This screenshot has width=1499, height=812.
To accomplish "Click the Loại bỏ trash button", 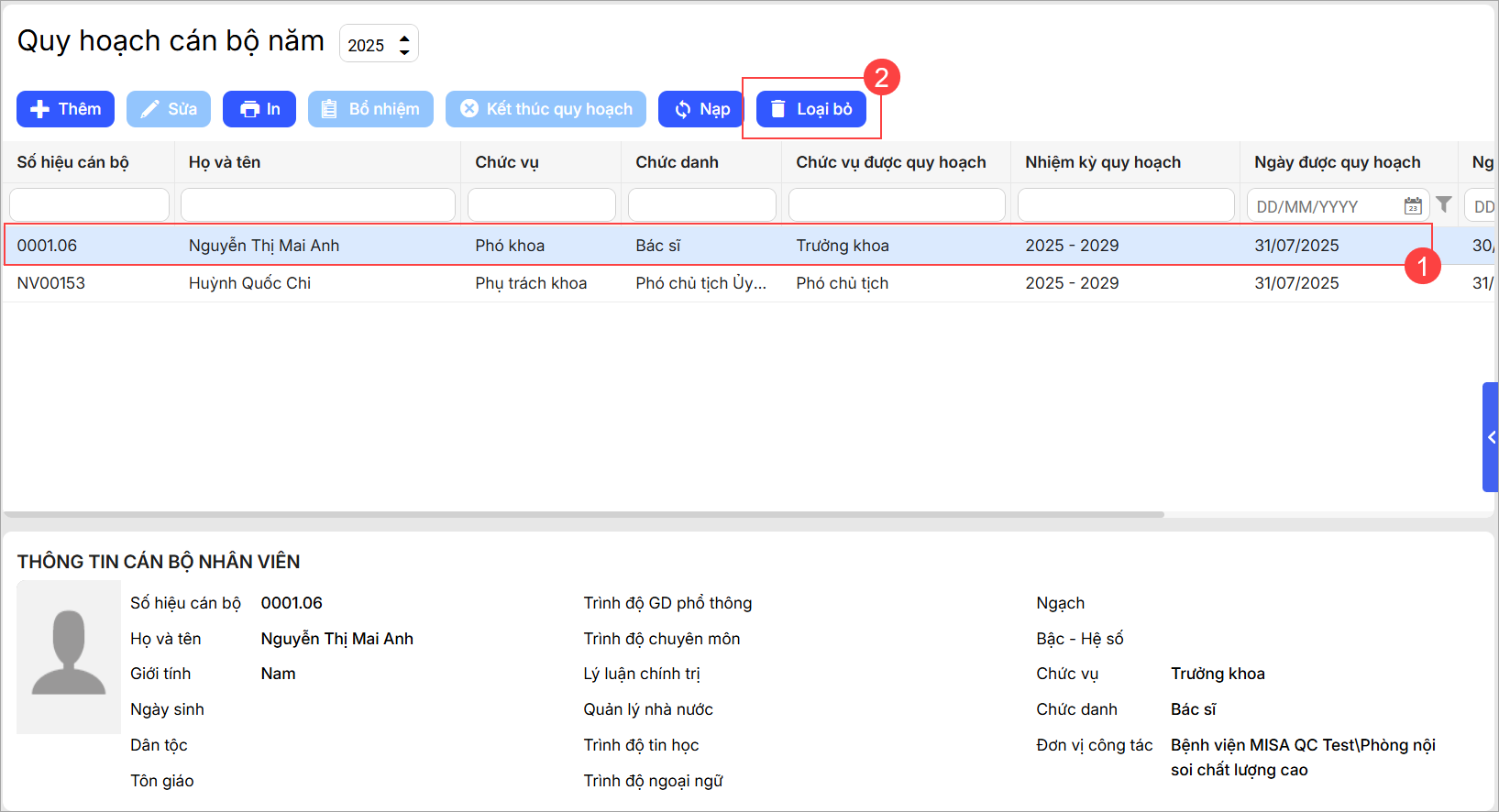I will 811,109.
